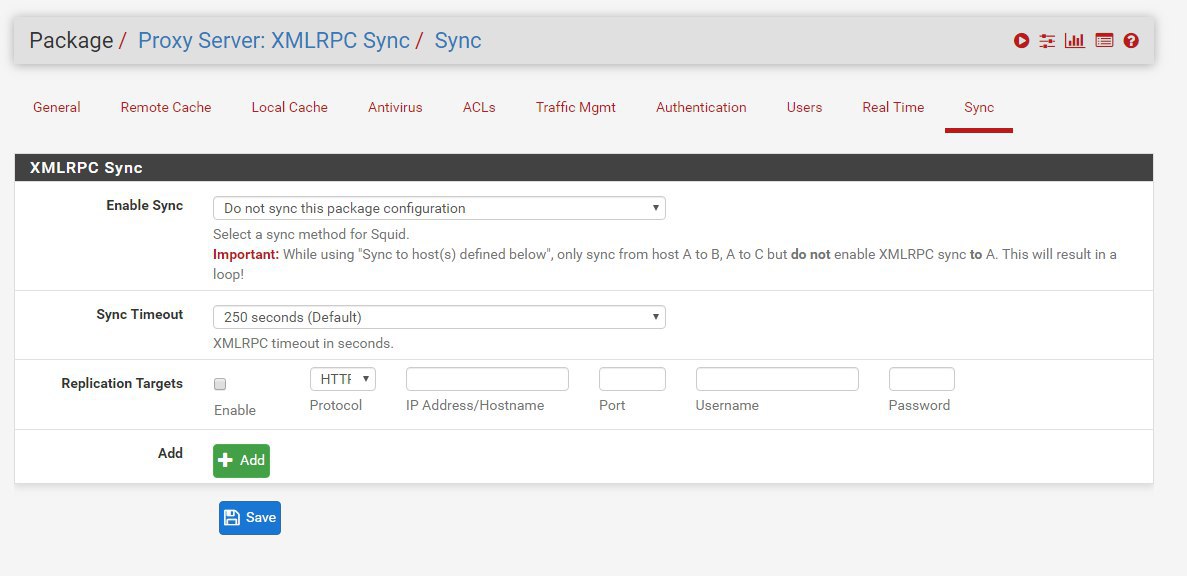
Task: Switch to the Authentication tab
Action: point(701,107)
